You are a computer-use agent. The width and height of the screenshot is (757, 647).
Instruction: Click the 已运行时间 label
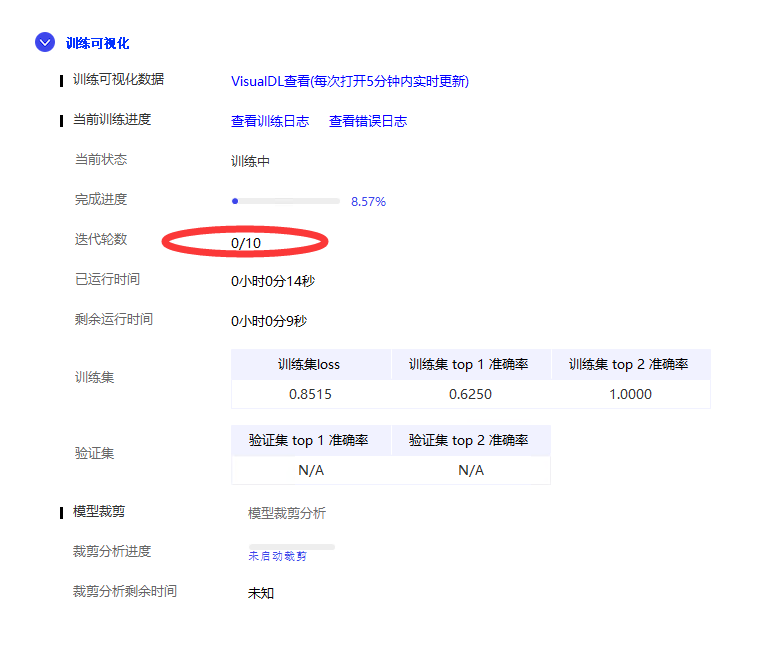(107, 279)
